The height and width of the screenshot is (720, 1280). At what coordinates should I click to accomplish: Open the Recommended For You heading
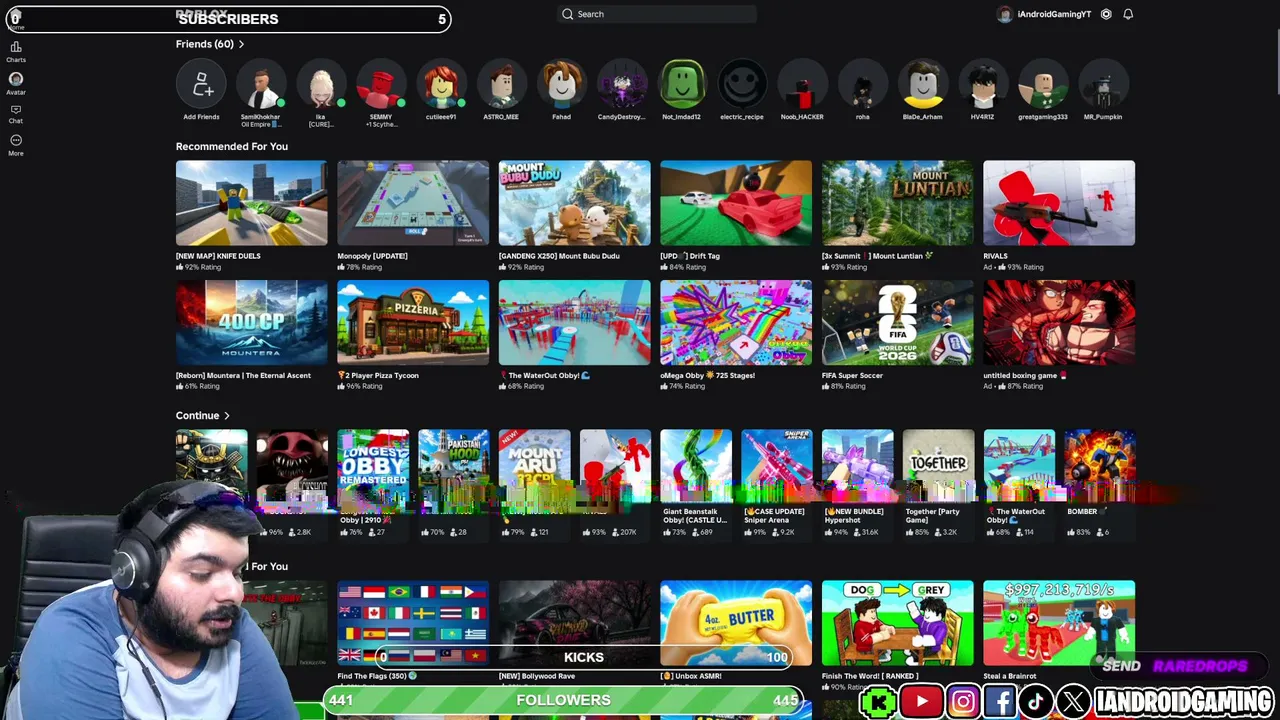point(232,146)
